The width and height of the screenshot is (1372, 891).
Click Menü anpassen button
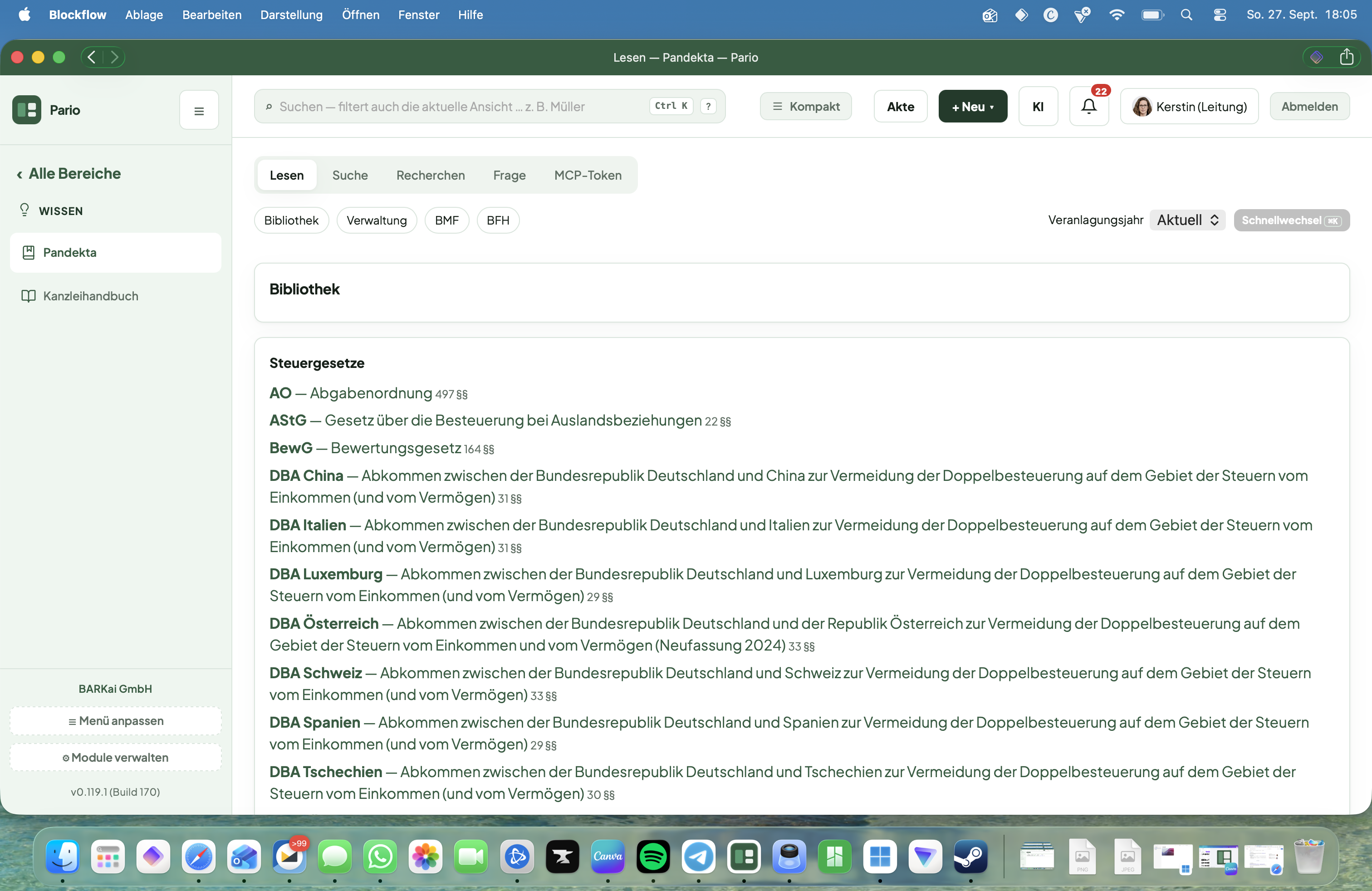coord(116,721)
